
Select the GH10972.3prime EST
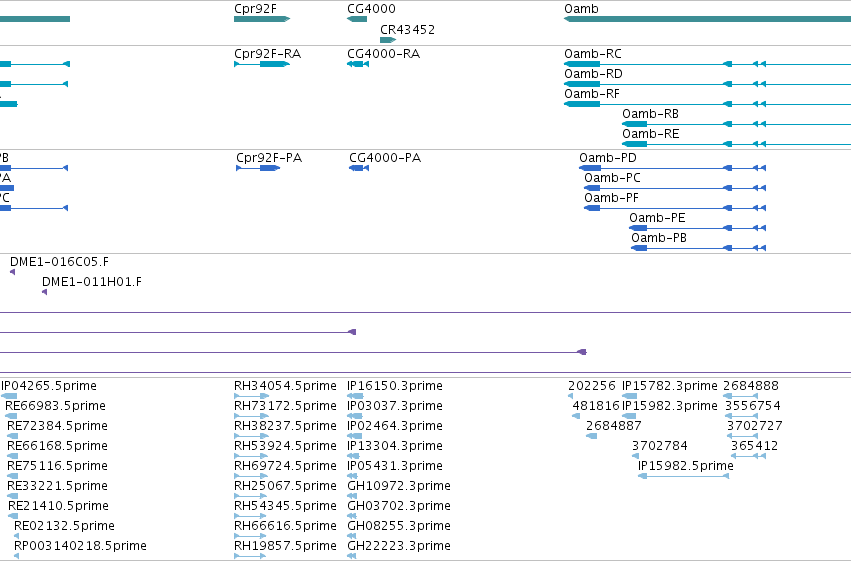click(x=352, y=496)
